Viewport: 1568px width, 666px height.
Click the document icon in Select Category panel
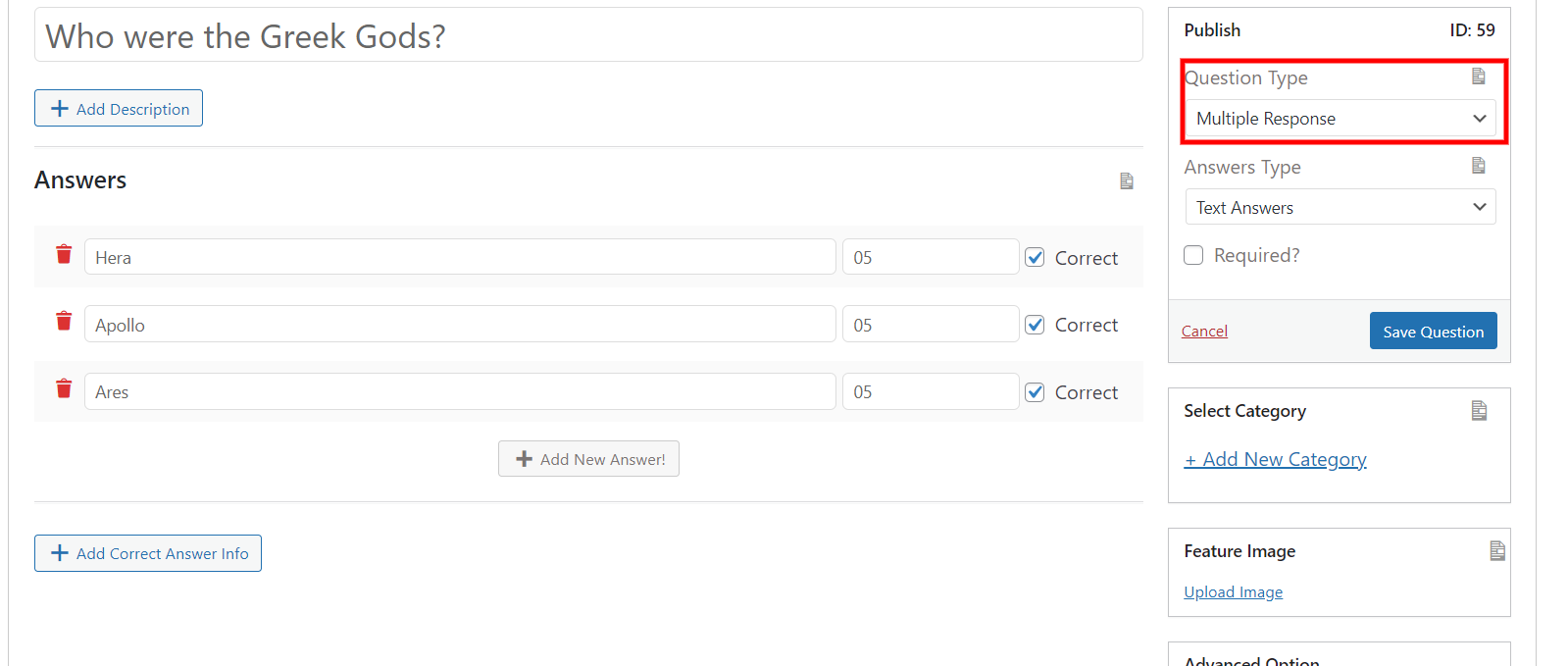coord(1480,411)
